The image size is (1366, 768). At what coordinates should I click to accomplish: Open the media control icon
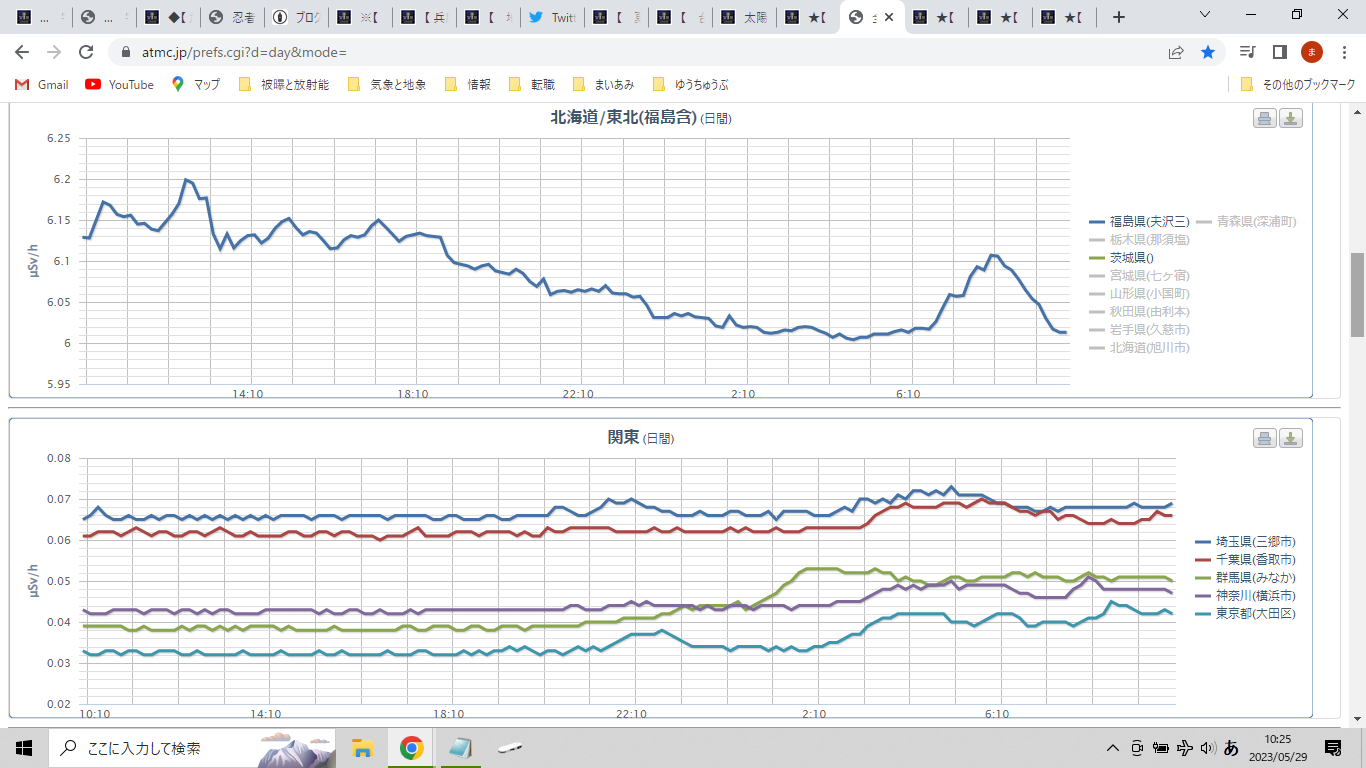1247,52
